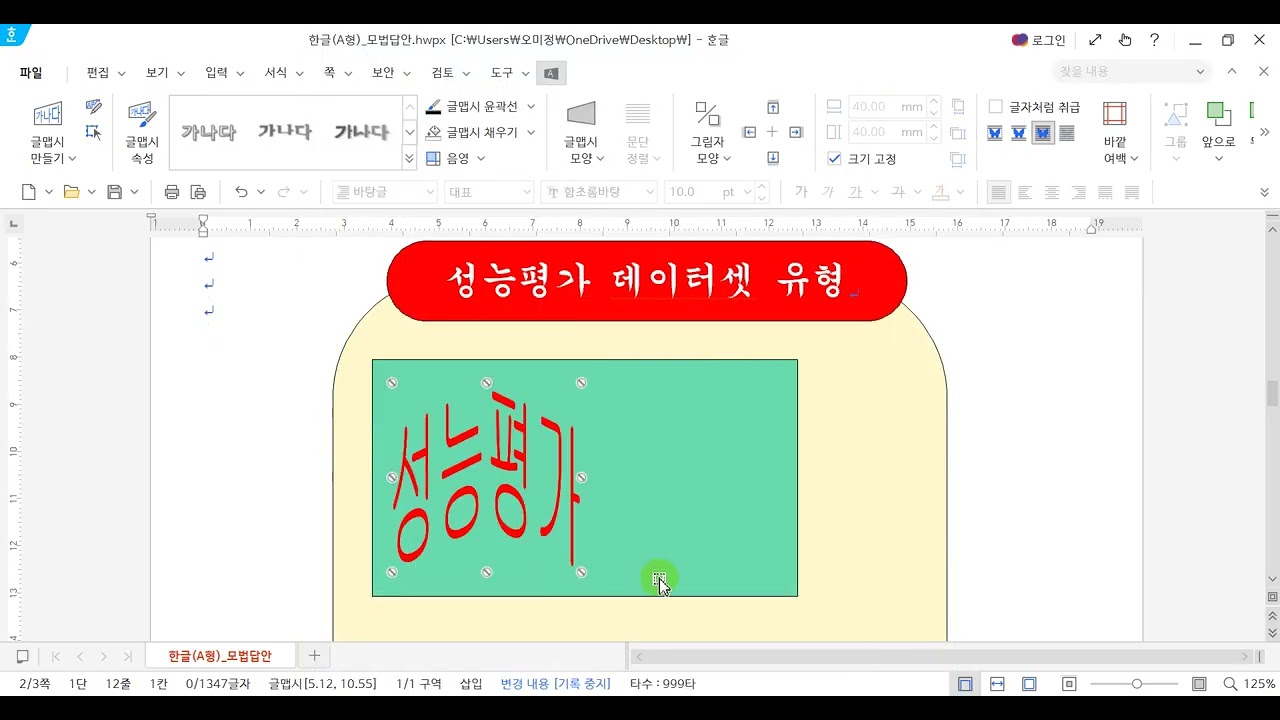
Task: Uncheck the 크기 고정 checkbox
Action: pos(835,159)
